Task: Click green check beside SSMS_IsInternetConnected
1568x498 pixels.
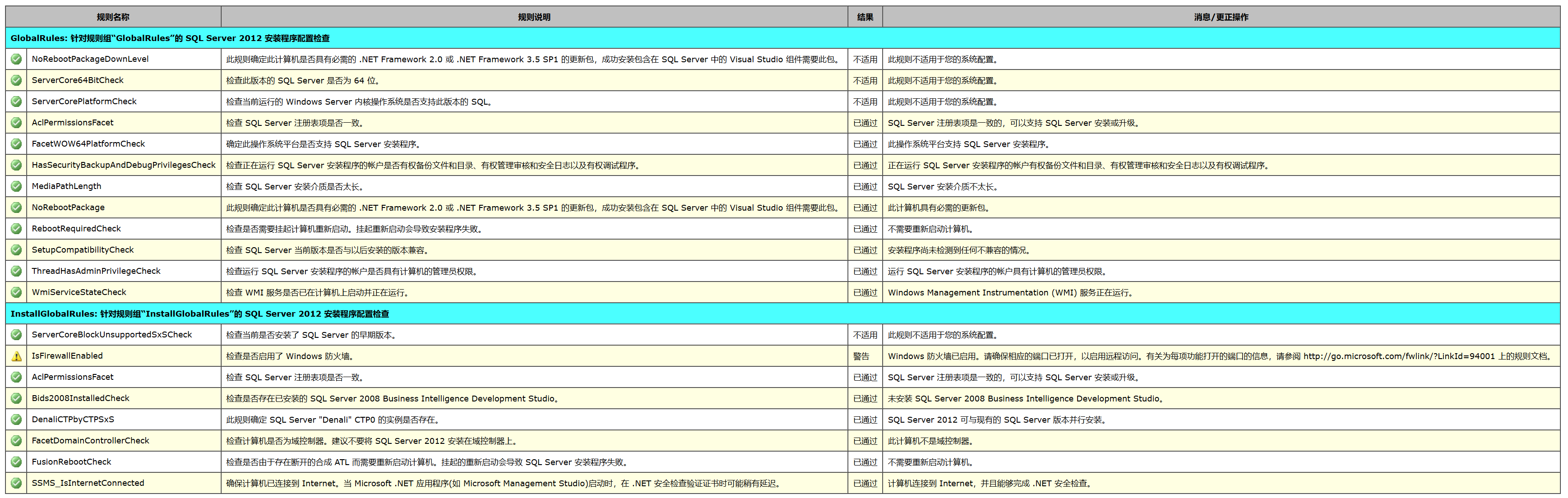Action: coord(16,483)
